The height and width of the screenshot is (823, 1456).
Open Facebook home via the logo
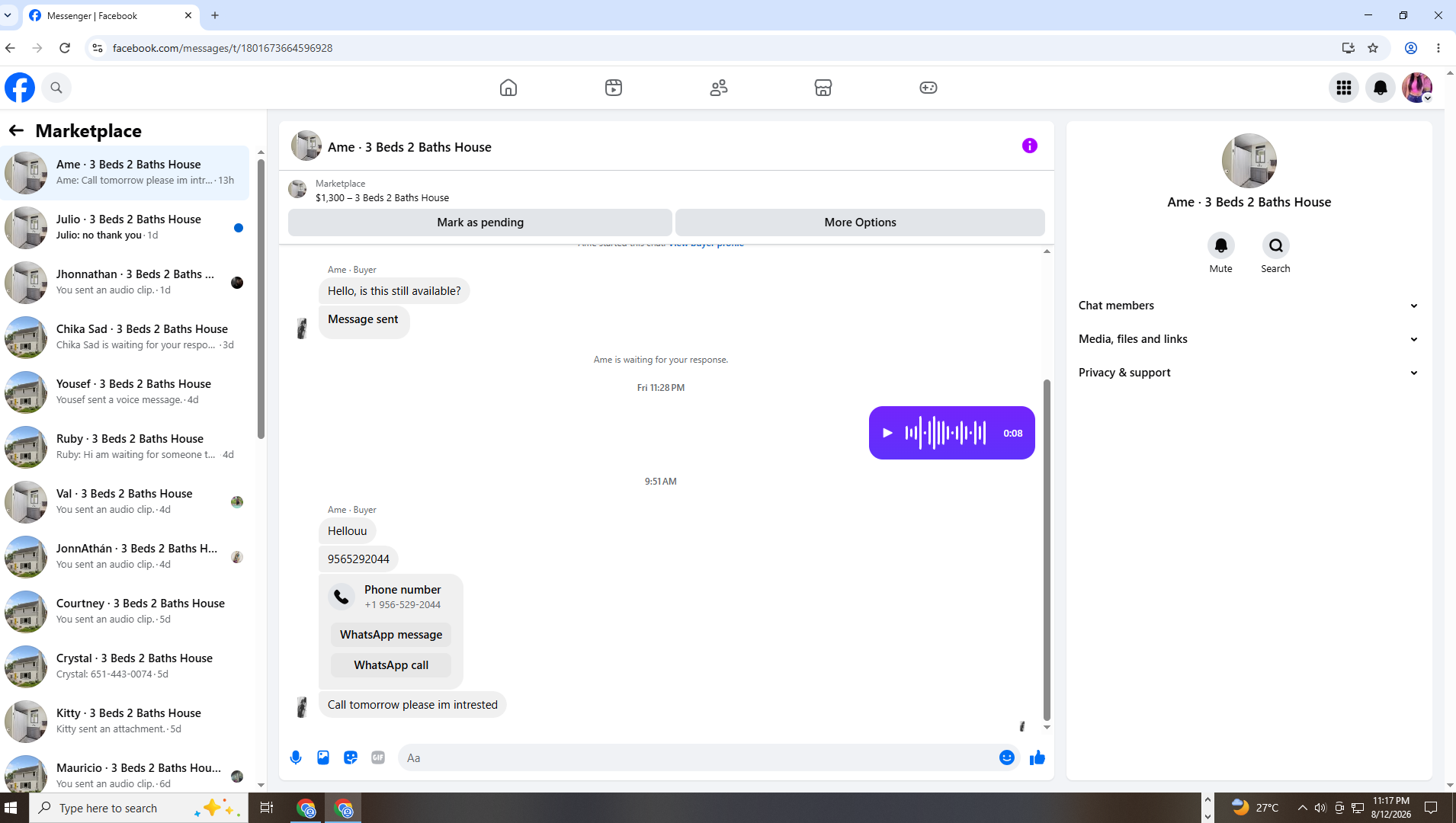[x=20, y=88]
